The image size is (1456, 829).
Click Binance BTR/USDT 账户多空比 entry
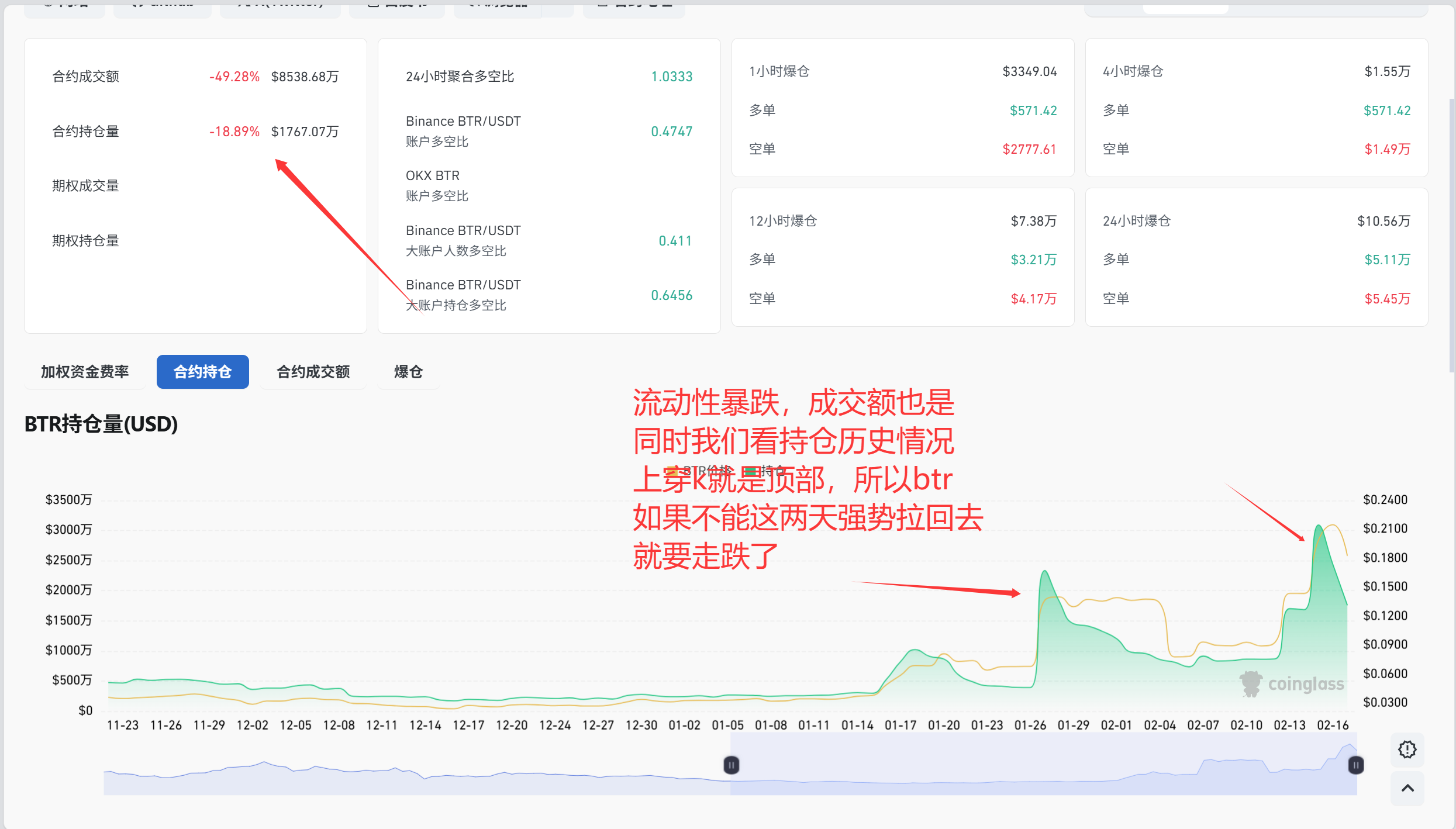[463, 131]
